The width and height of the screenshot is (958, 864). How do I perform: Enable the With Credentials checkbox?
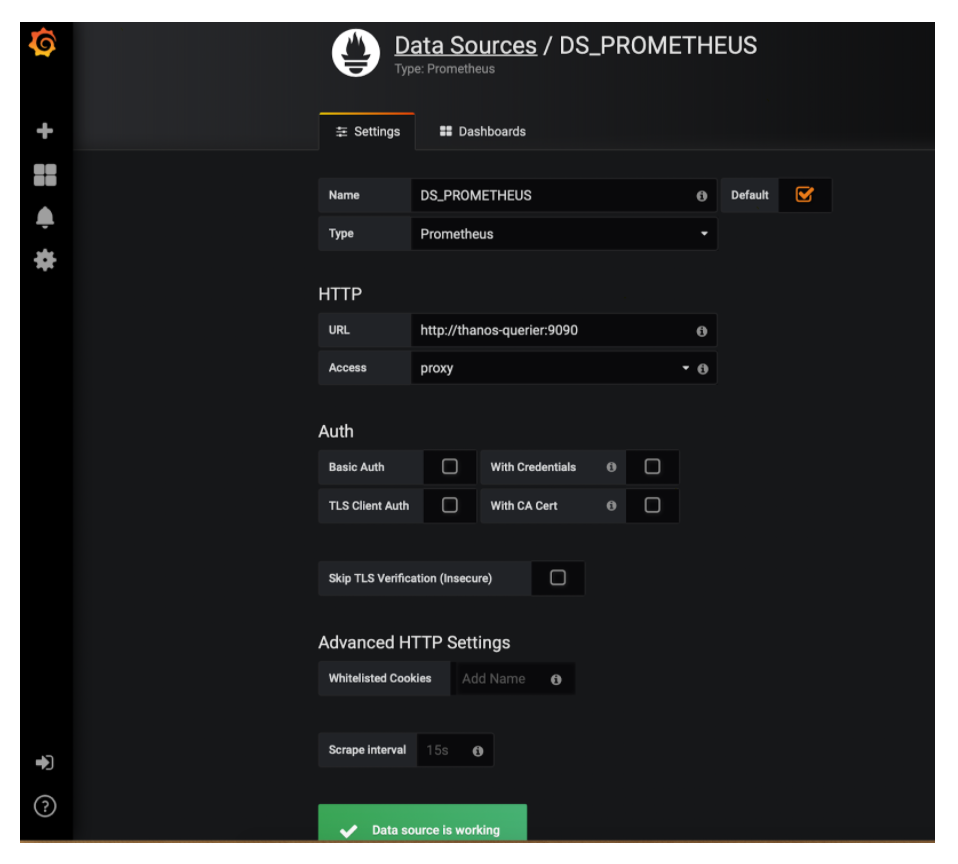pyautogui.click(x=653, y=467)
